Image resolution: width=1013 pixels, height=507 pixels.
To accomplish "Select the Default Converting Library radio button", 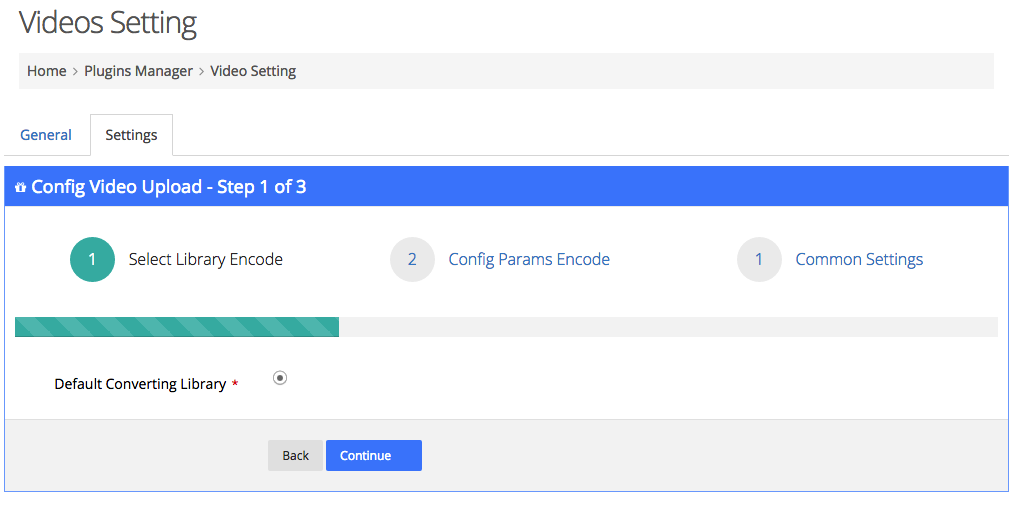I will coord(280,378).
